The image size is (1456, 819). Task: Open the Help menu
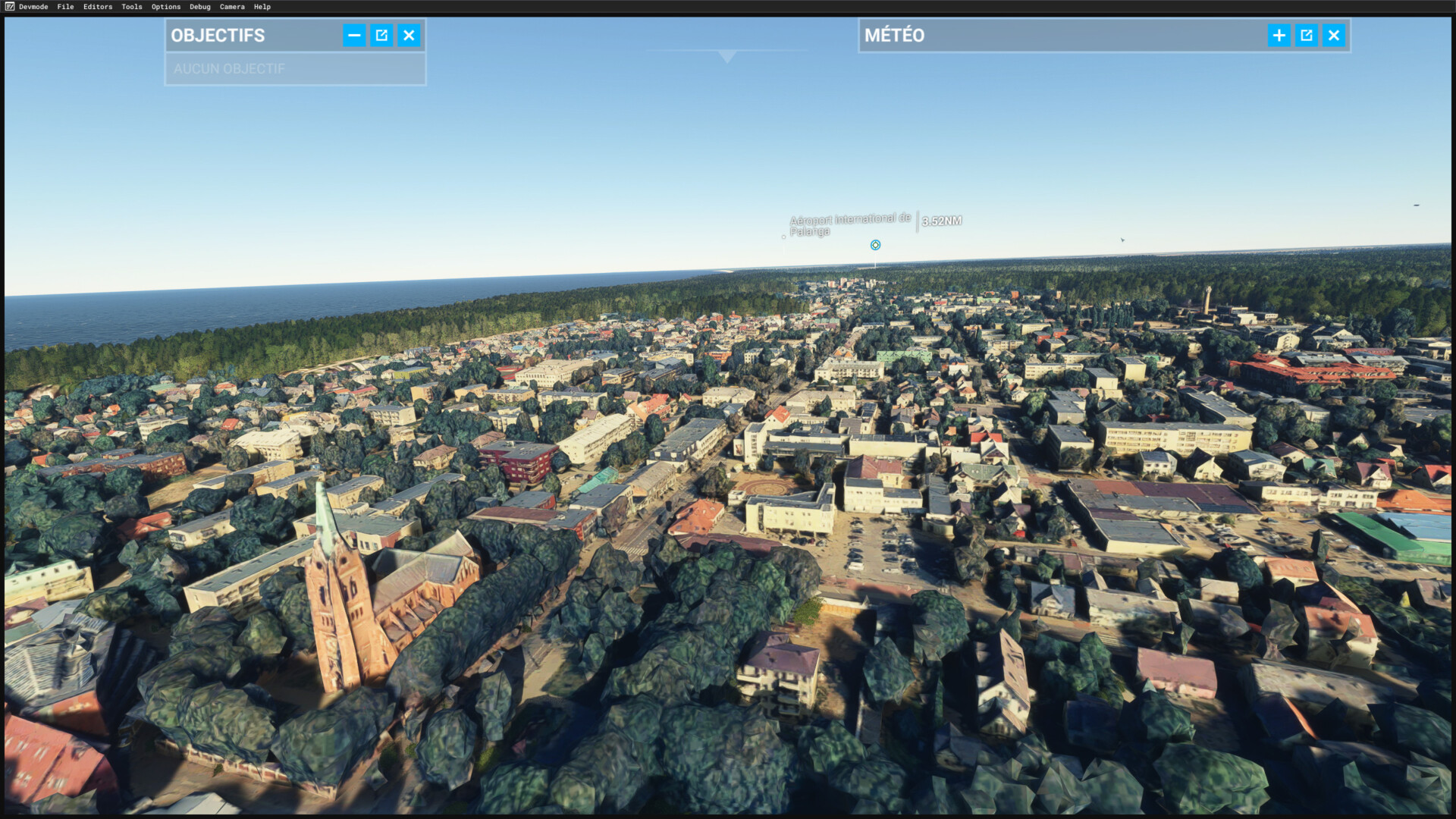262,7
